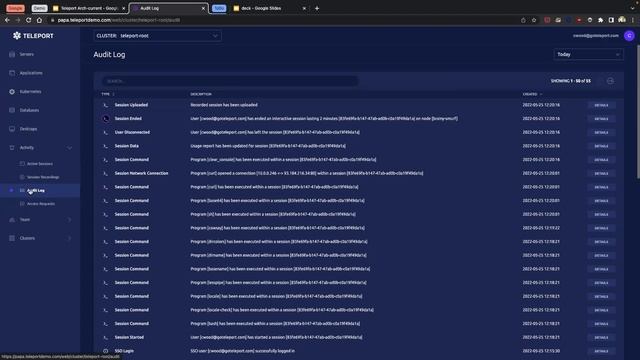This screenshot has width=640, height=360.
Task: Click the Teleport logo
Action: [x=33, y=36]
